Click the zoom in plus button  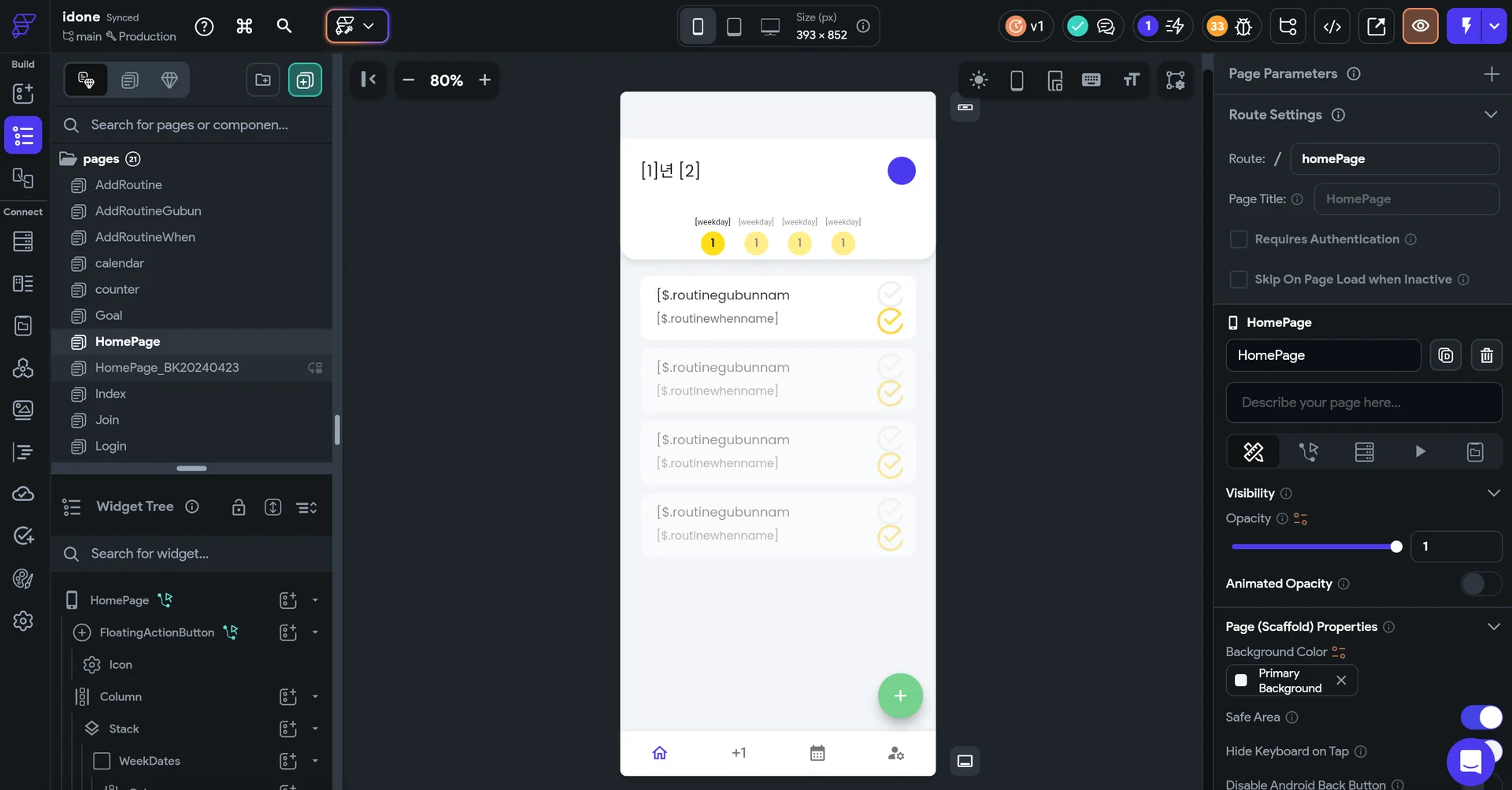point(485,80)
